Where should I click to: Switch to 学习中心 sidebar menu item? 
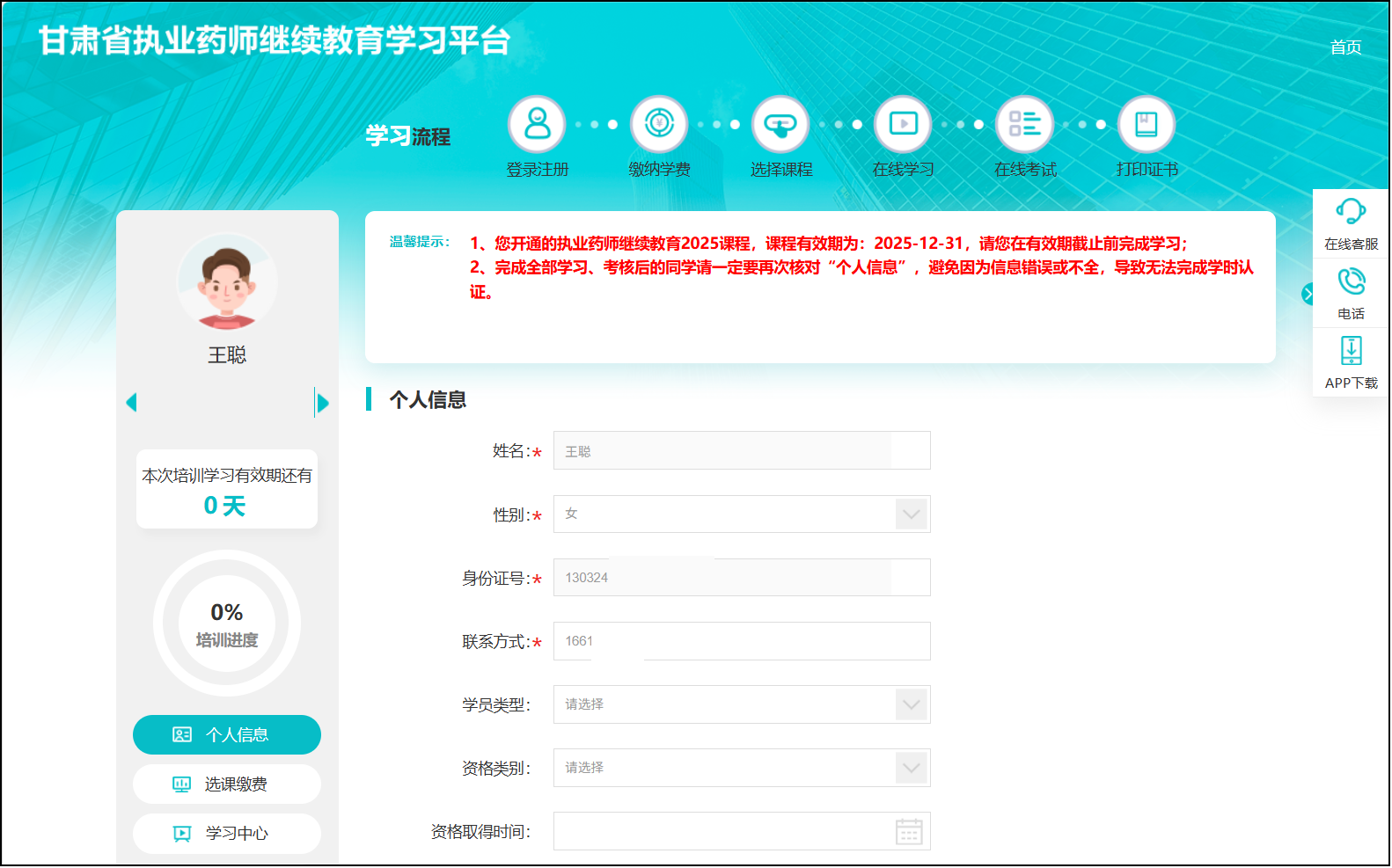pos(227,833)
